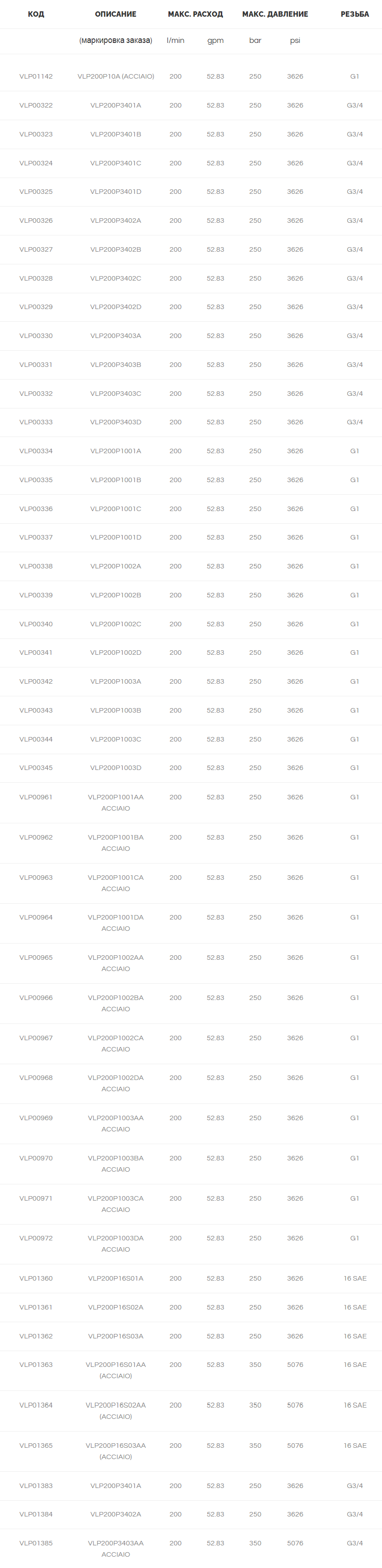Click the ОПИСАНИЕ column header
Screen dimensions: 382x1568
click(x=116, y=14)
